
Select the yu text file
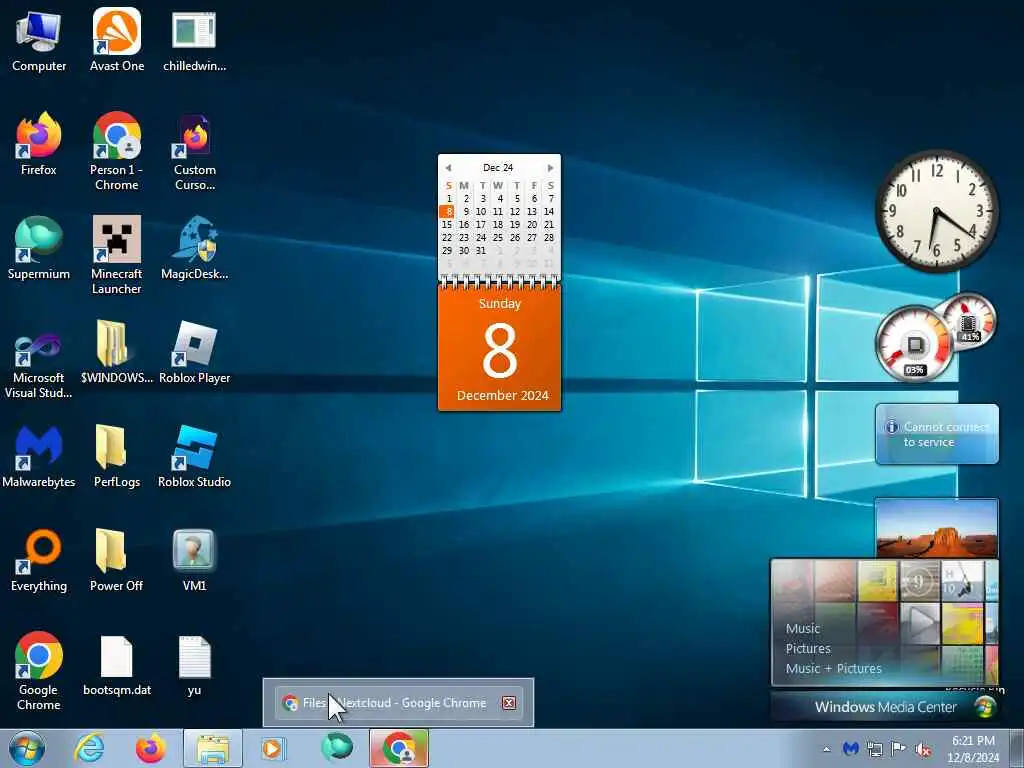195,665
